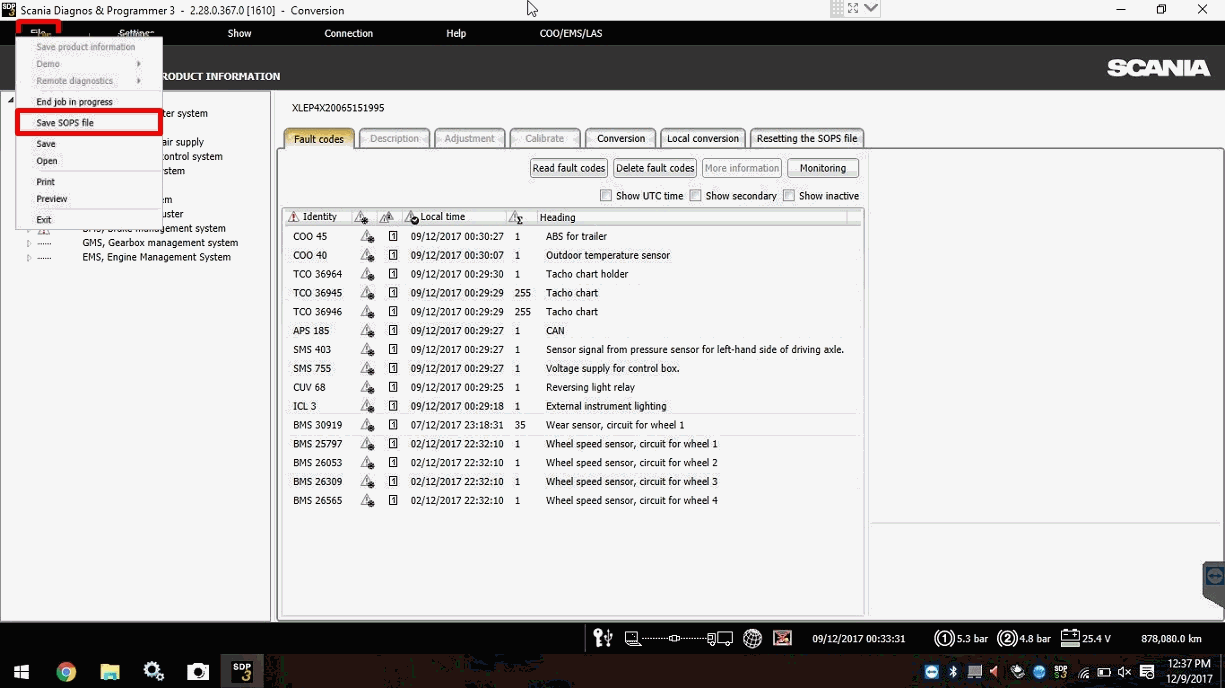Sort by the Local time column header
Viewport: 1225px width, 688px height.
point(455,217)
